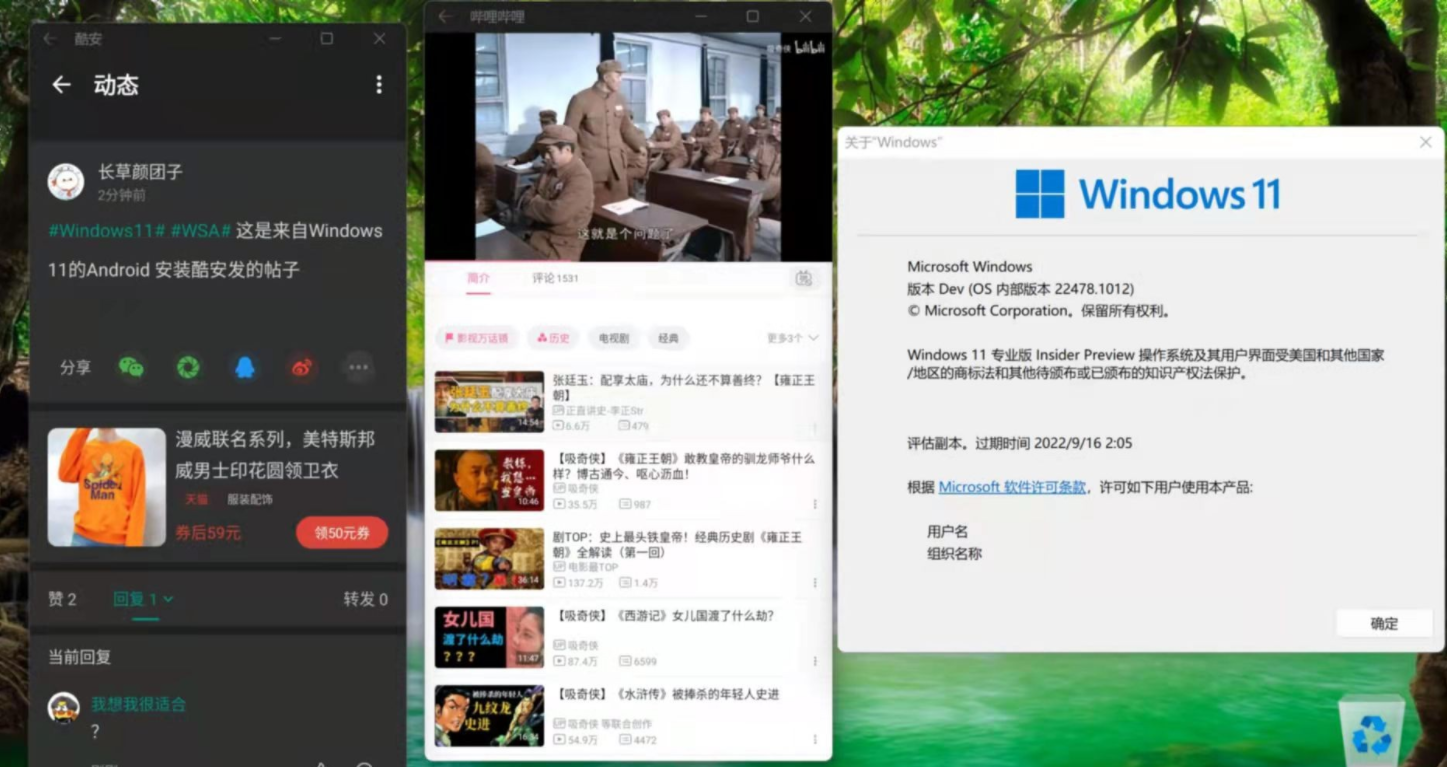This screenshot has height=767, width=1447.
Task: Switch to the 评论 1531 tab
Action: 553,279
